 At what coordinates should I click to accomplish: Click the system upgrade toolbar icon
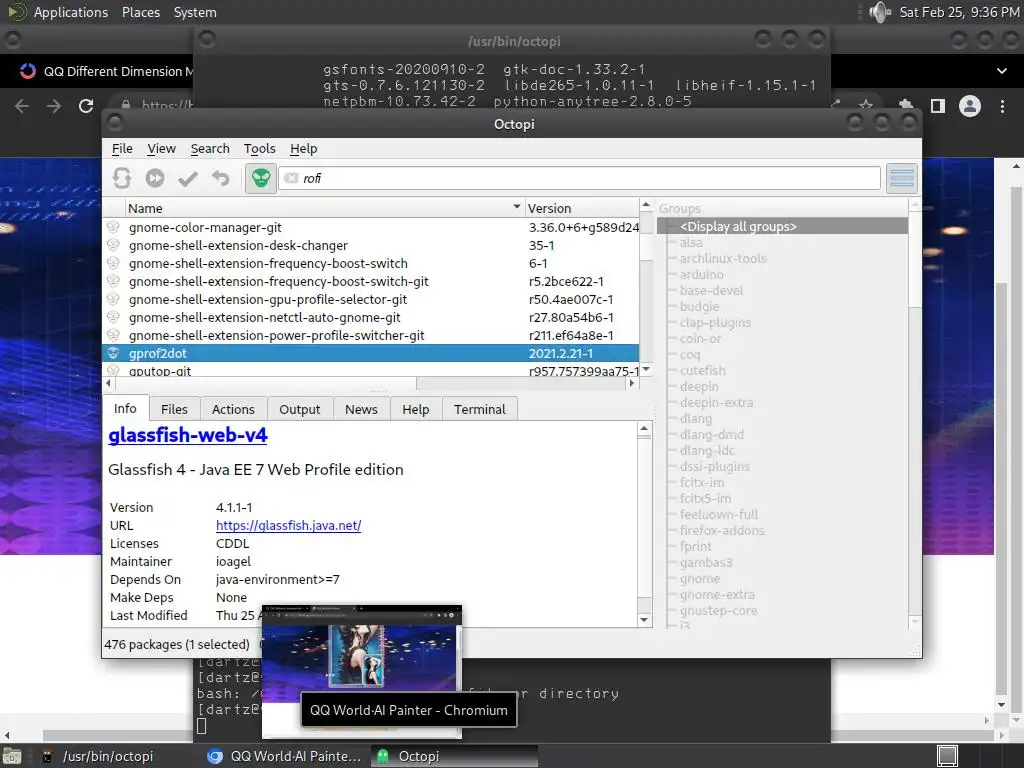(155, 178)
